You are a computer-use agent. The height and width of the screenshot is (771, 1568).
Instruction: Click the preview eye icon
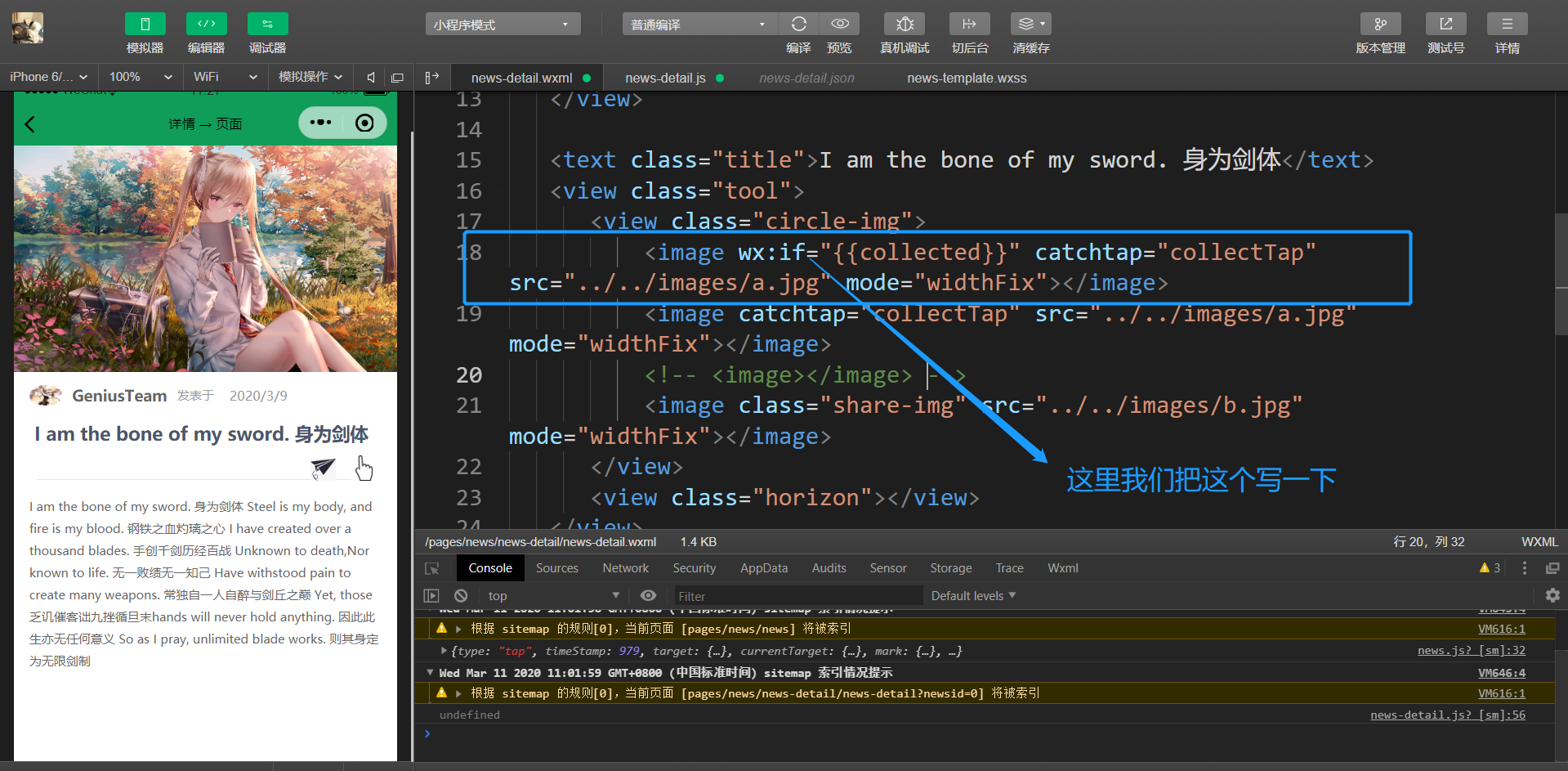tap(839, 25)
